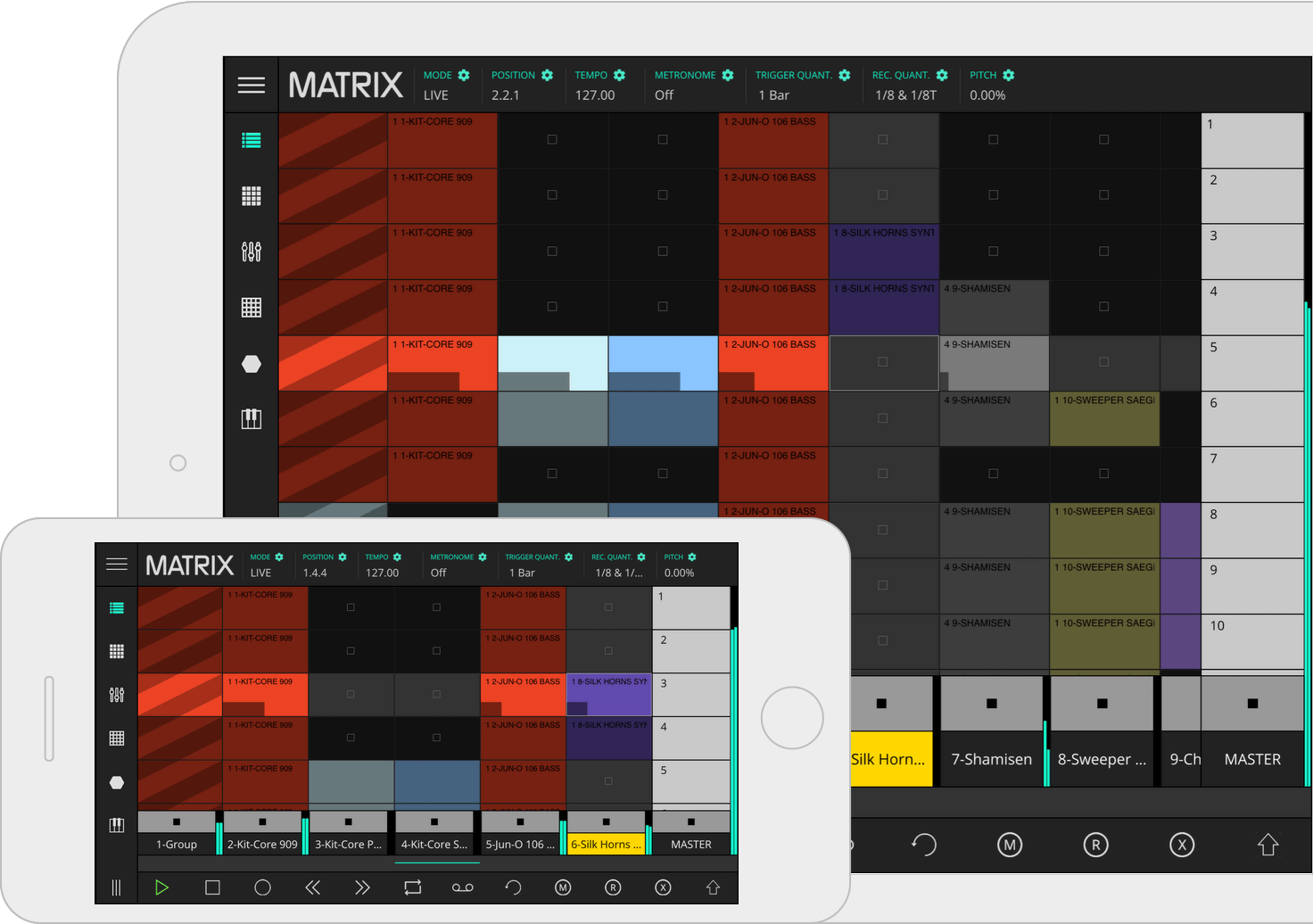Open TRIGGER QUANT. settings gear on tablet
The width and height of the screenshot is (1313, 924).
pyautogui.click(x=845, y=75)
